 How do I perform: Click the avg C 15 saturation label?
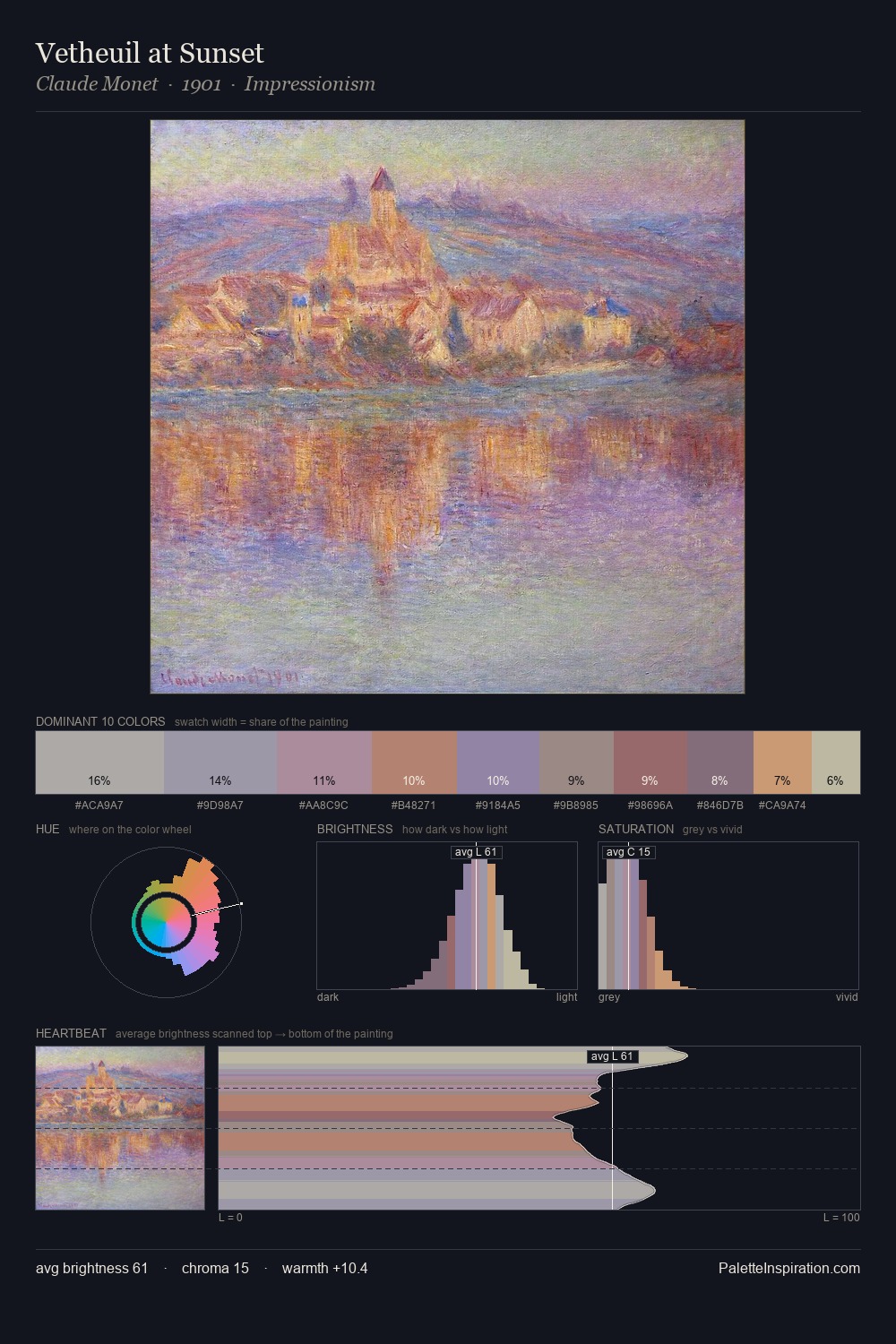pyautogui.click(x=628, y=852)
